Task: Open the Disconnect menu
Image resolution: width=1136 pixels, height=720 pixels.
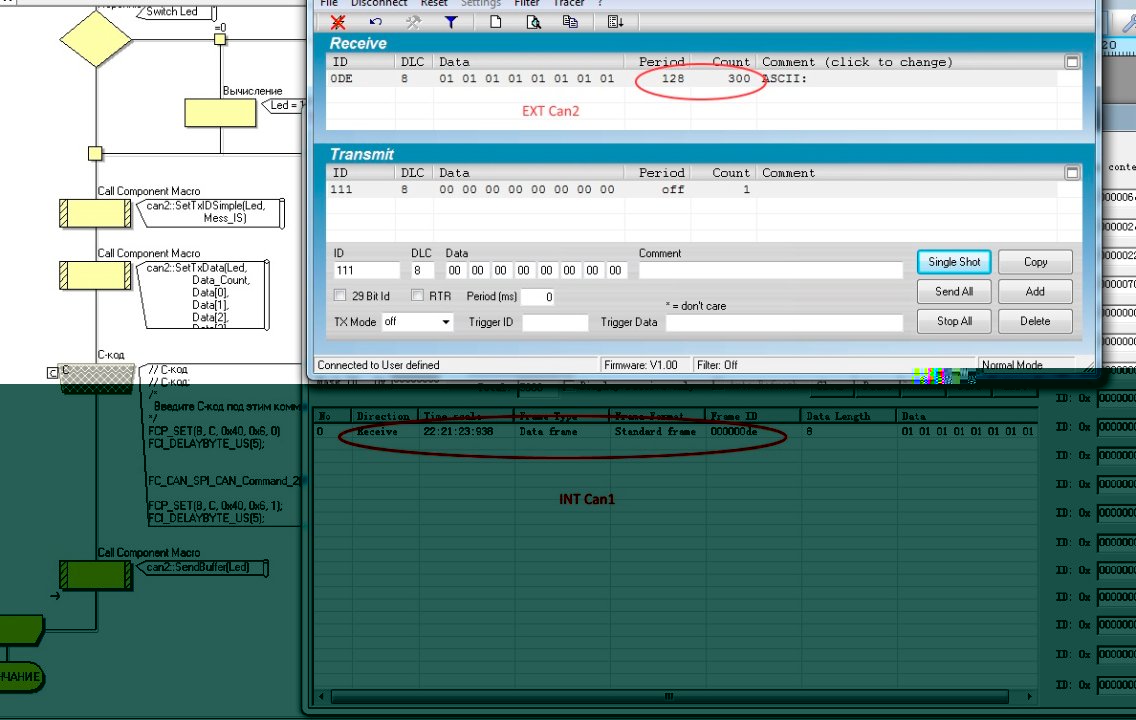Action: [378, 3]
